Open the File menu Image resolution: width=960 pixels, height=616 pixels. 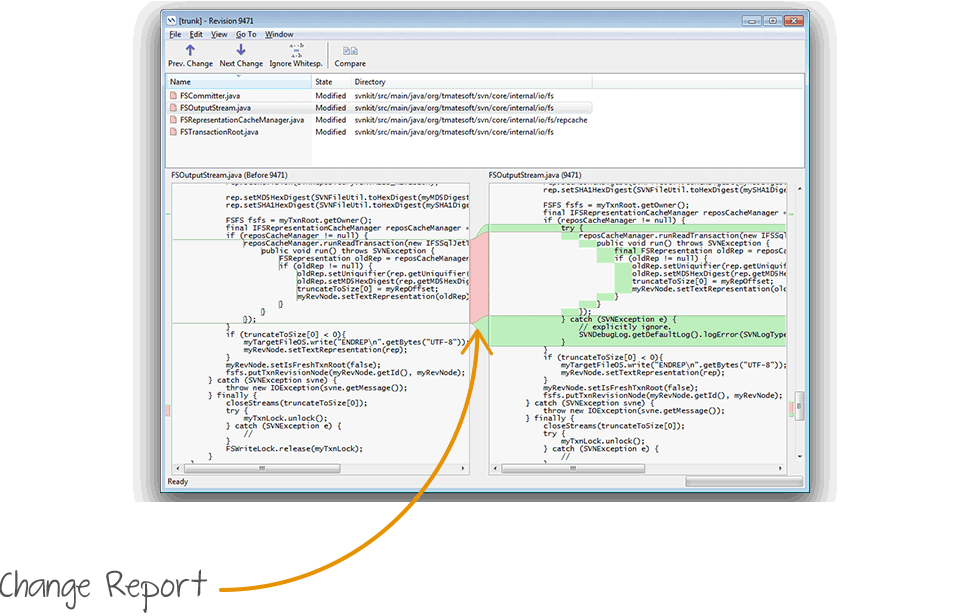pos(175,34)
